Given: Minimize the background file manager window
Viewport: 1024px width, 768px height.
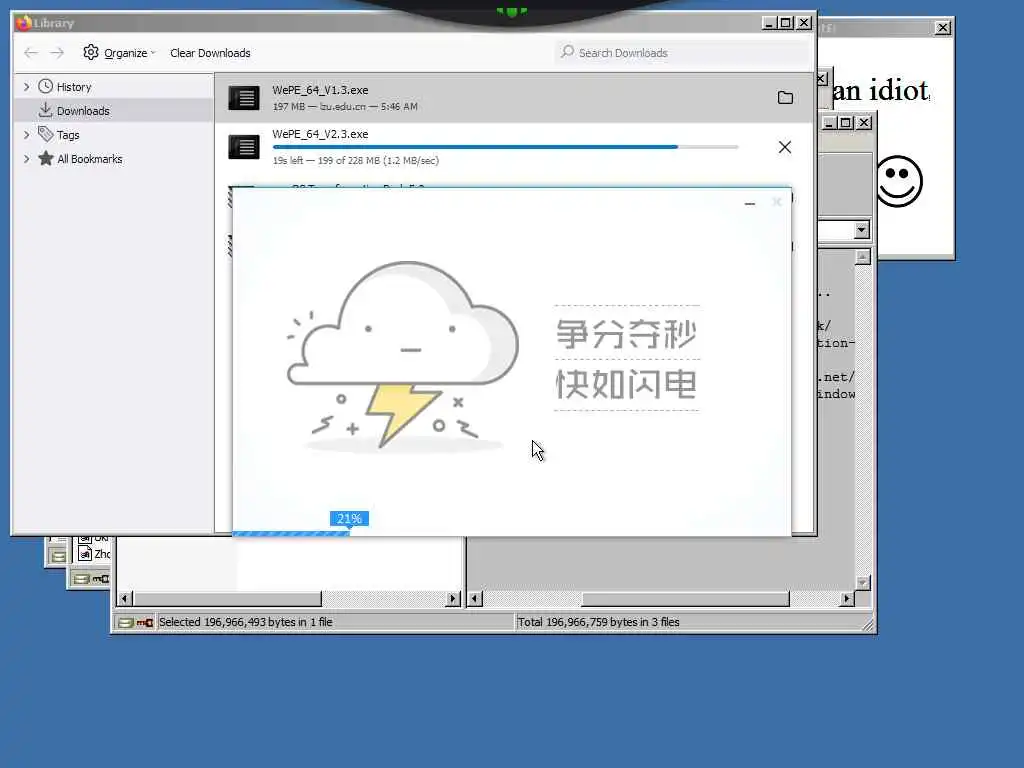Looking at the screenshot, I should (x=829, y=123).
